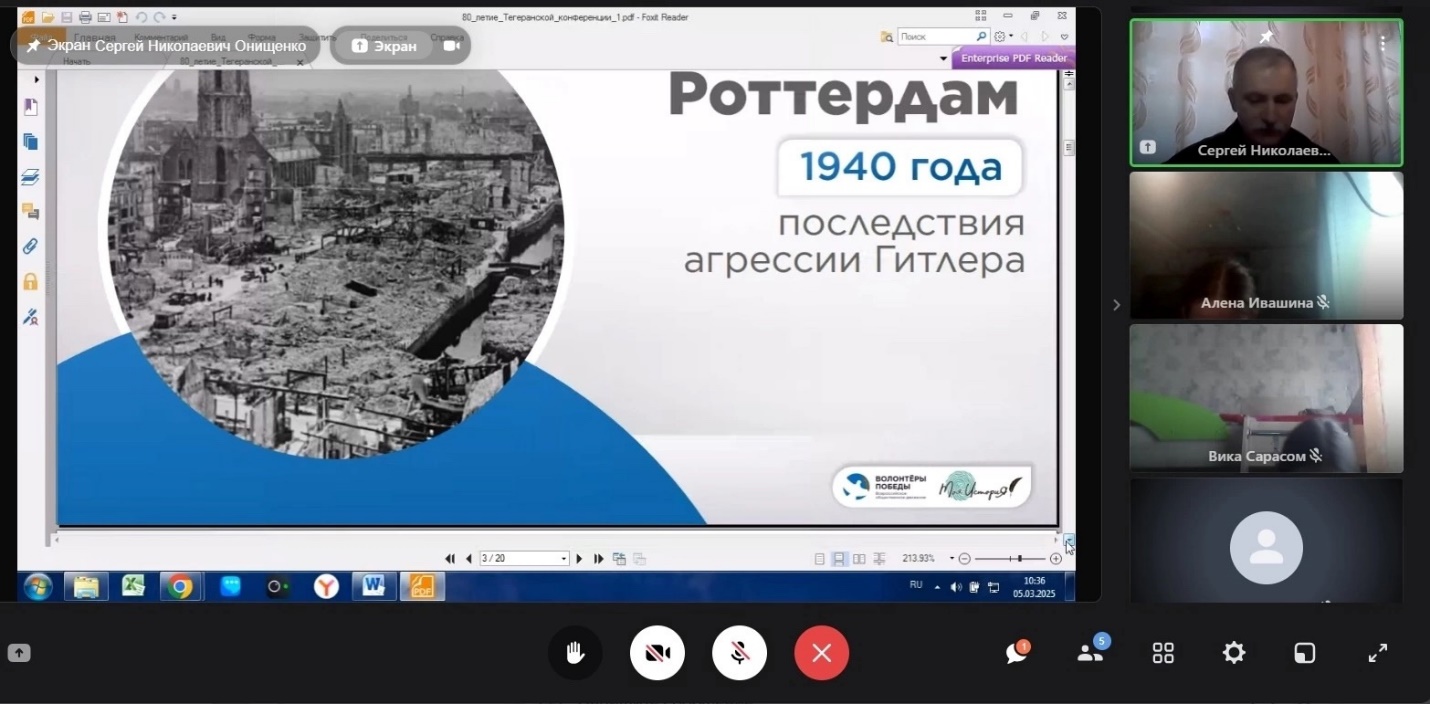
Task: Open Google Chrome from the taskbar
Action: [x=181, y=586]
